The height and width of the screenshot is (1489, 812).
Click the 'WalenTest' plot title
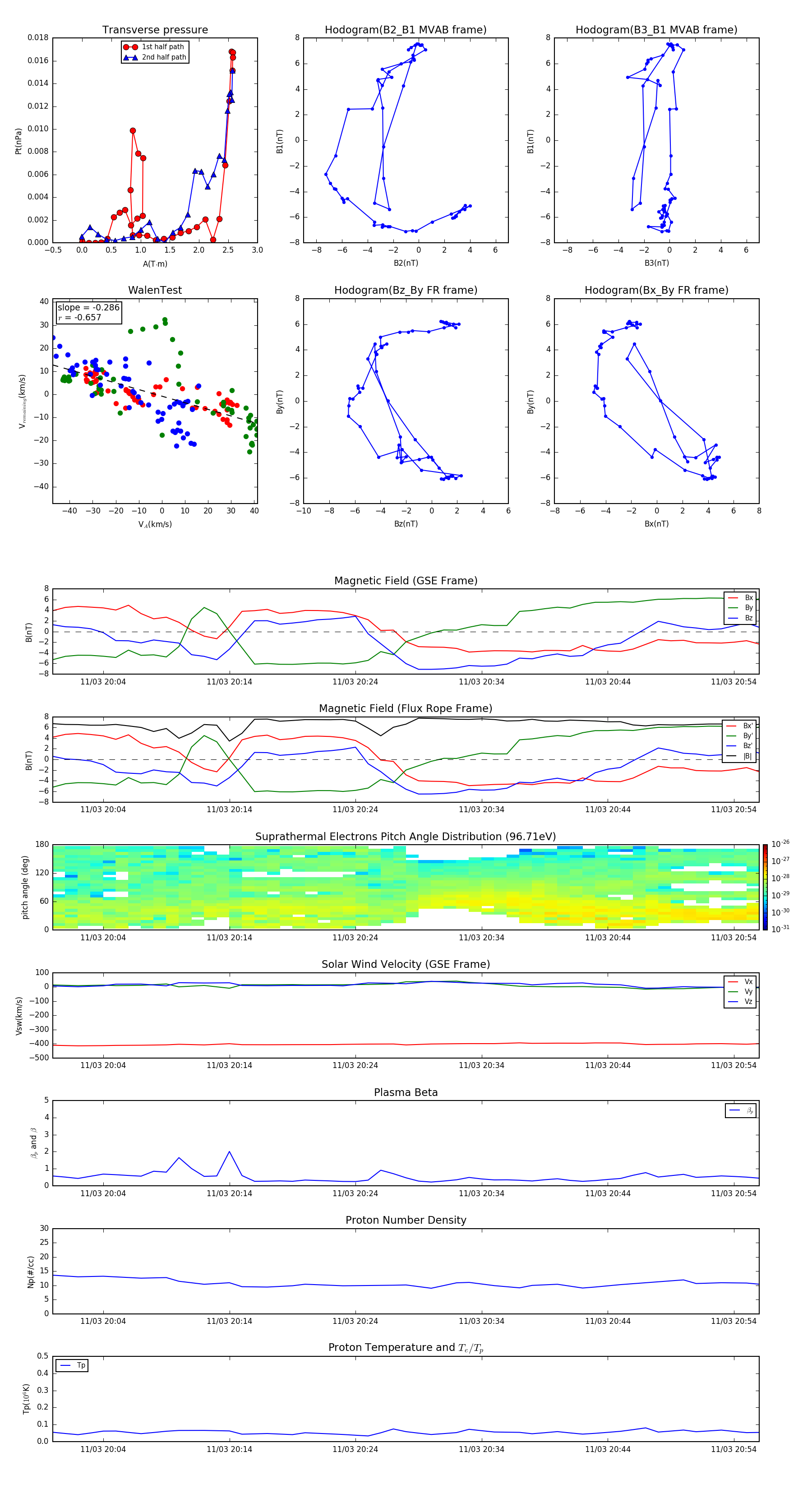point(155,290)
